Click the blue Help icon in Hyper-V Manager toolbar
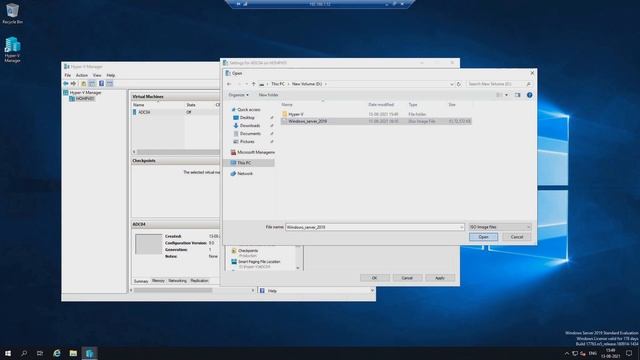 (x=101, y=84)
